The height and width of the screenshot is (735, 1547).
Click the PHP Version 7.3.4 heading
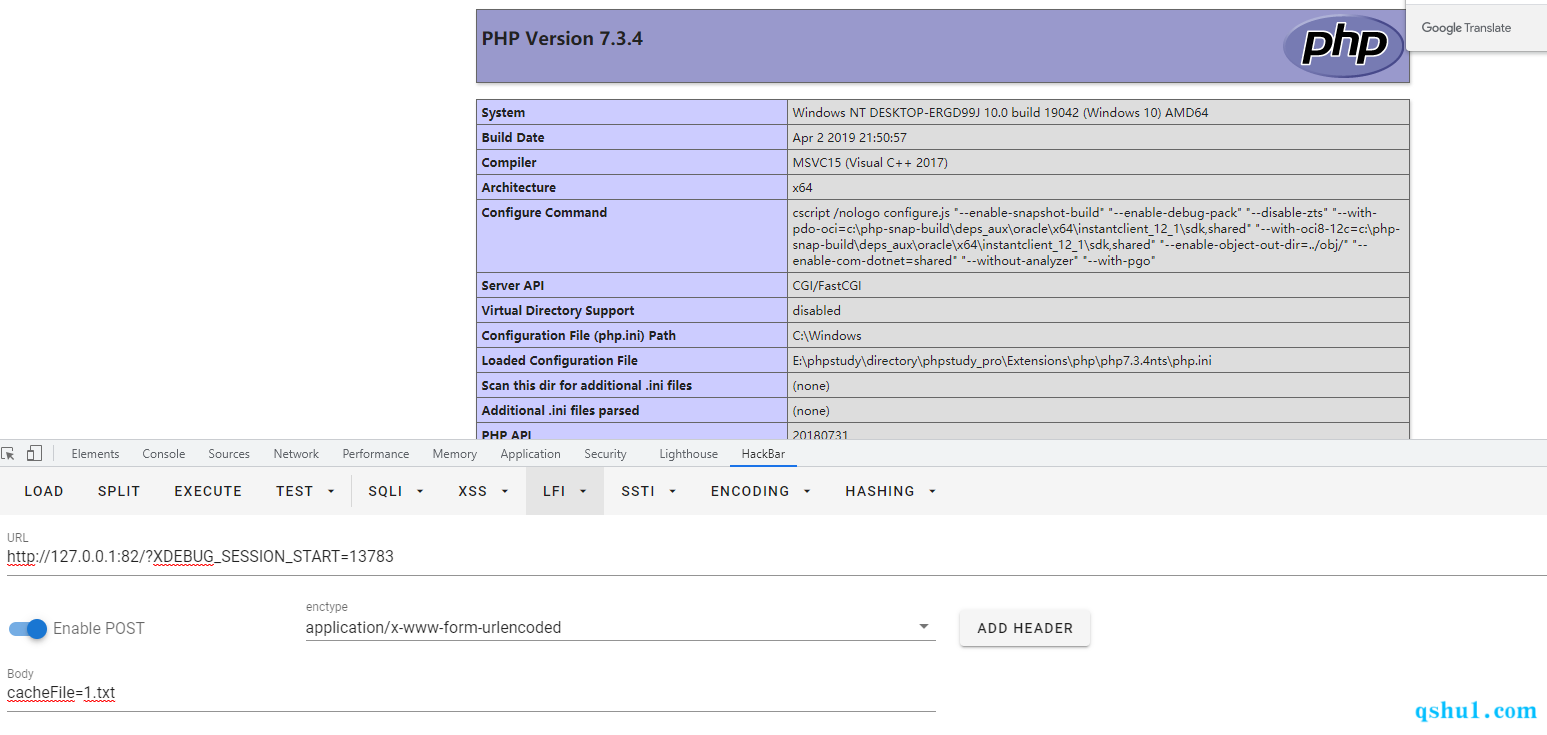[x=562, y=39]
